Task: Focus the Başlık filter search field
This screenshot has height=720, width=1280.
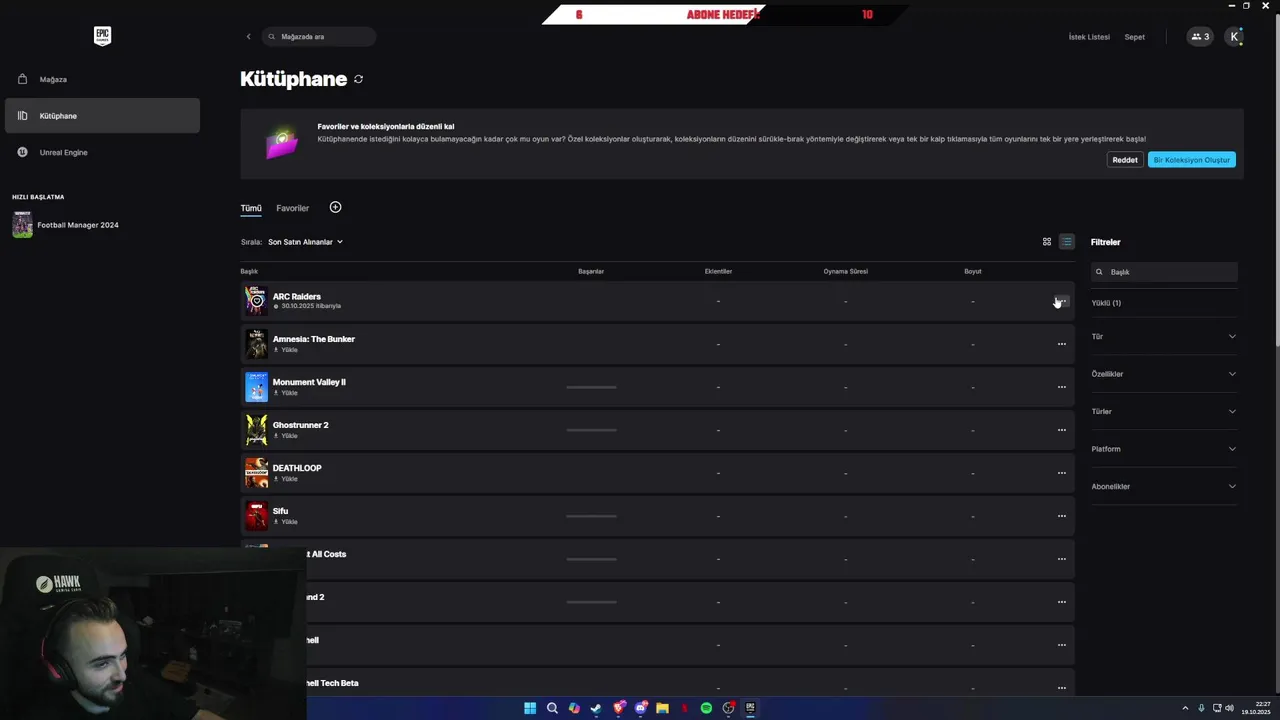Action: 1164,272
